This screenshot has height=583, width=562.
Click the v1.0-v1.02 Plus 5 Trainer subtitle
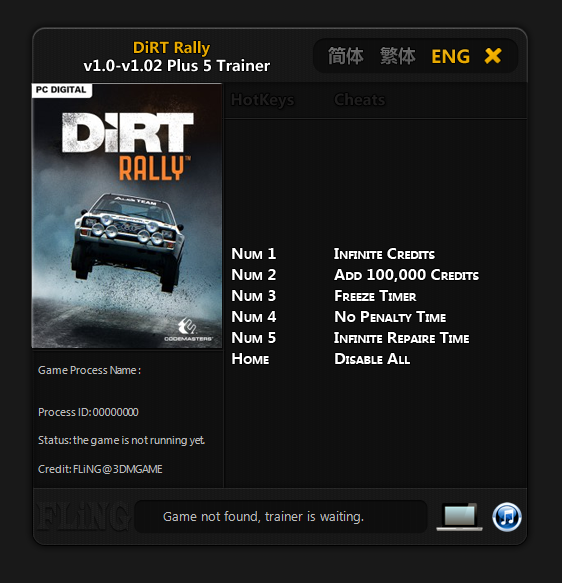177,66
